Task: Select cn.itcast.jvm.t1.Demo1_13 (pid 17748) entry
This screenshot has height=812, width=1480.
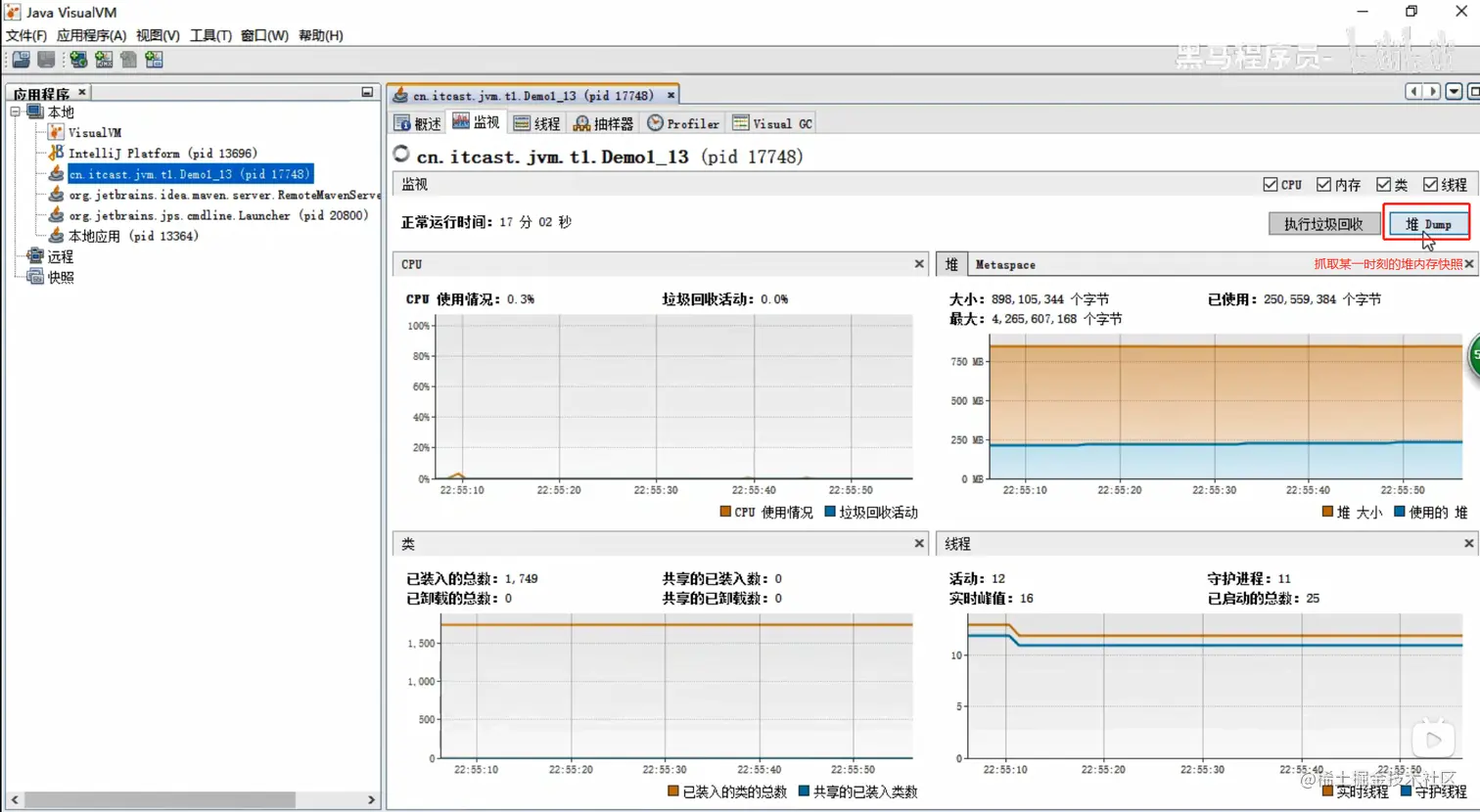Action: (x=190, y=173)
